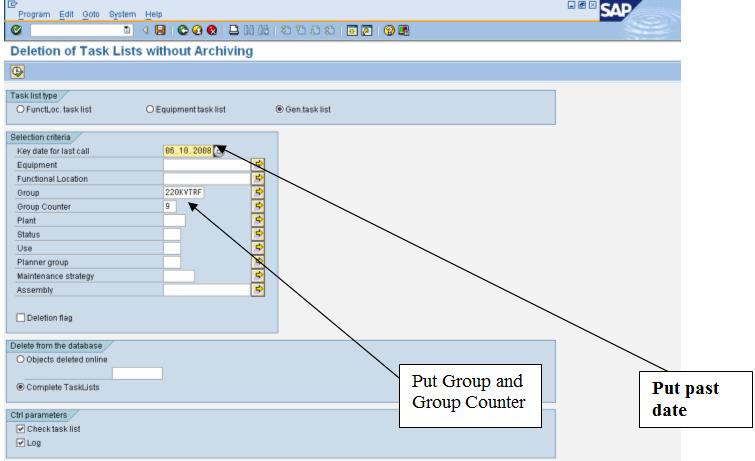The height and width of the screenshot is (461, 755).
Task: Select the Complete TaskLists option
Action: [x=20, y=387]
